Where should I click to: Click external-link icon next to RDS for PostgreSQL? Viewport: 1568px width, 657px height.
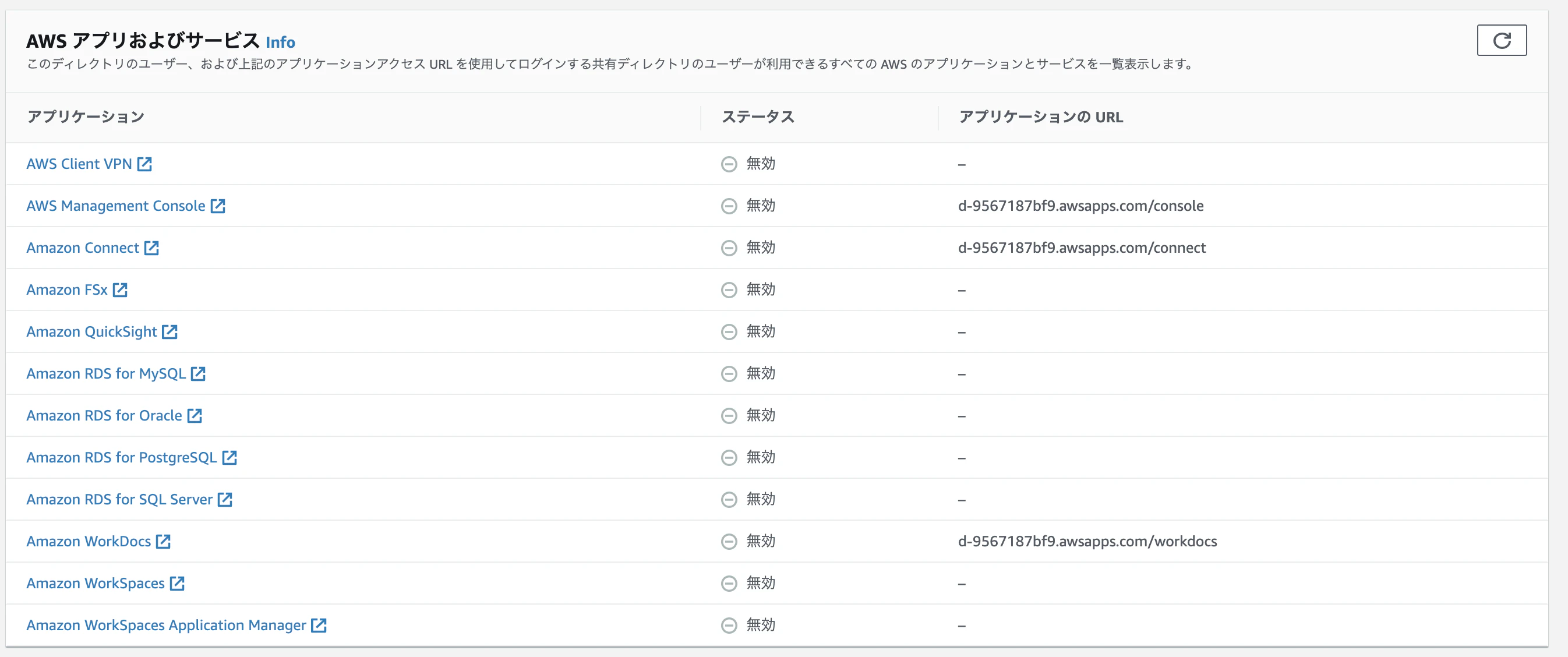point(229,458)
